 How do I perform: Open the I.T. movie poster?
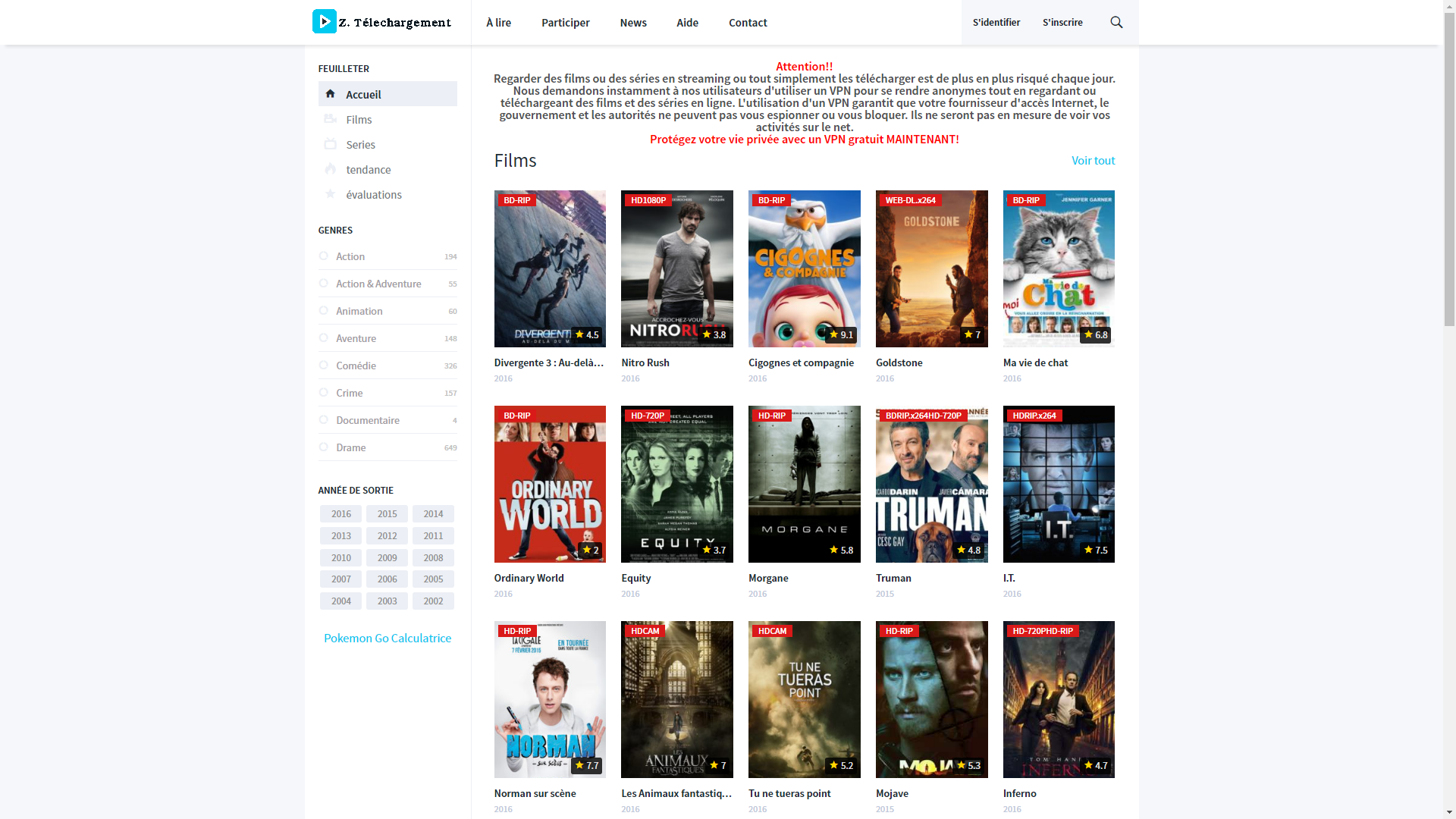tap(1059, 484)
